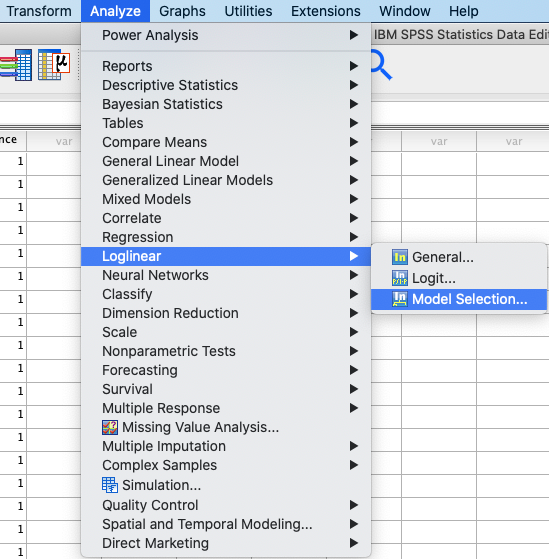
Task: Choose Model Selection... in Loglinear submenu
Action: 459,299
